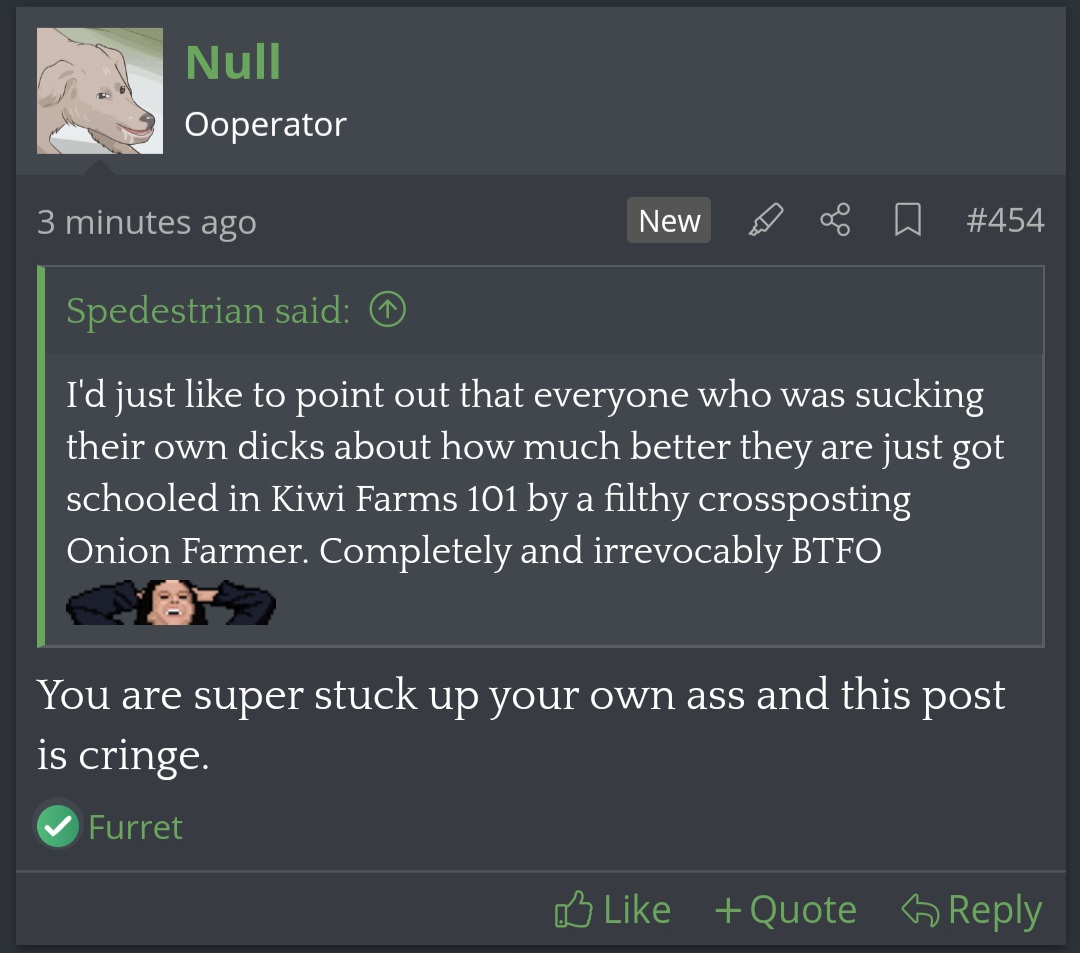This screenshot has height=953, width=1080.
Task: Click the New badge label
Action: click(669, 220)
